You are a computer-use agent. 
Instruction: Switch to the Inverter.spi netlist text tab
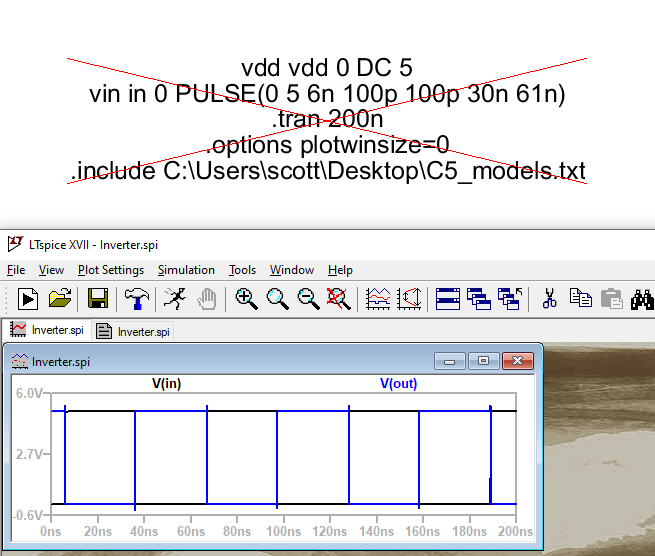pos(134,331)
